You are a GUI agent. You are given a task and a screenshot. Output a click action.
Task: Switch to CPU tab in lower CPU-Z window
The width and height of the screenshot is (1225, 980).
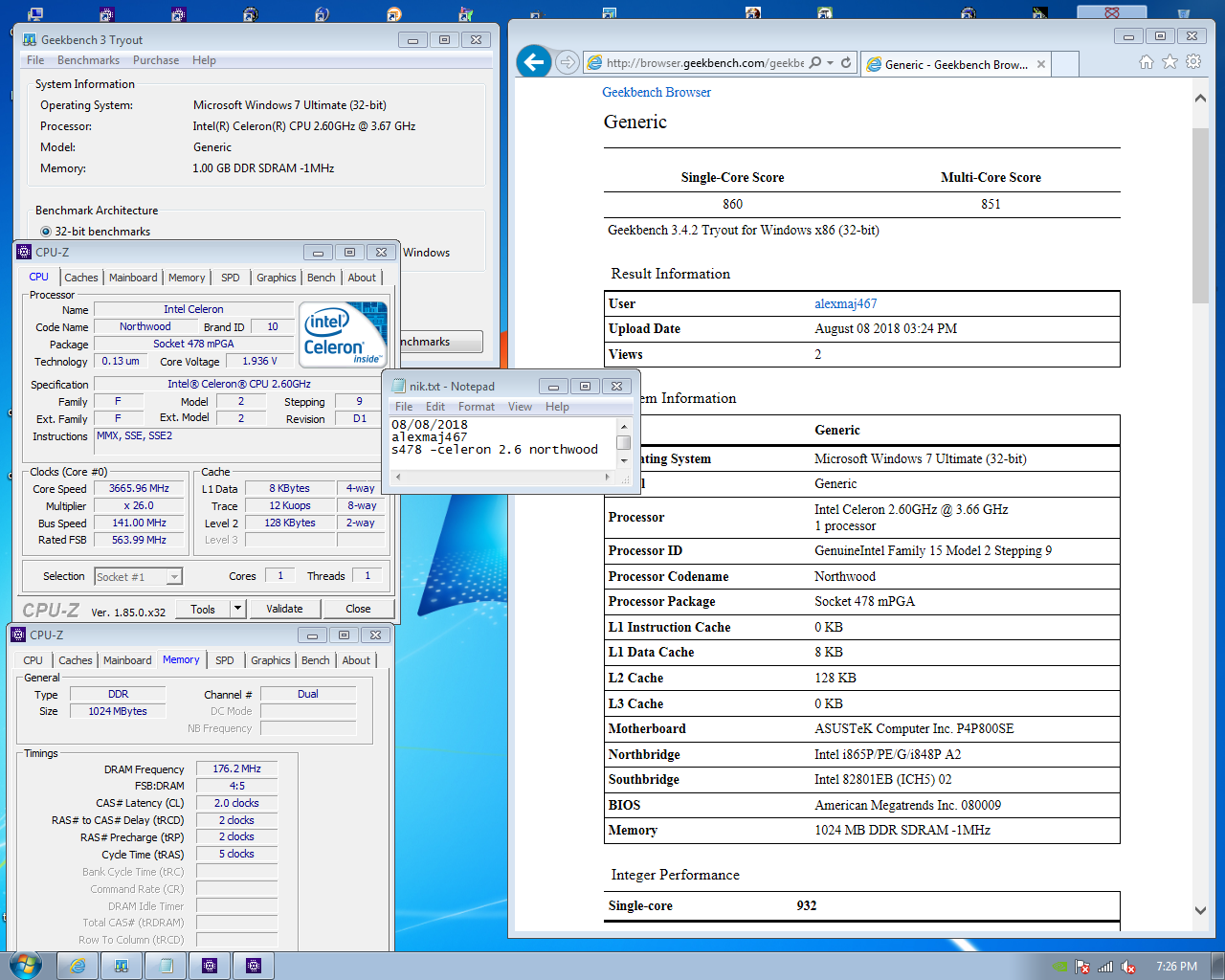(x=33, y=660)
